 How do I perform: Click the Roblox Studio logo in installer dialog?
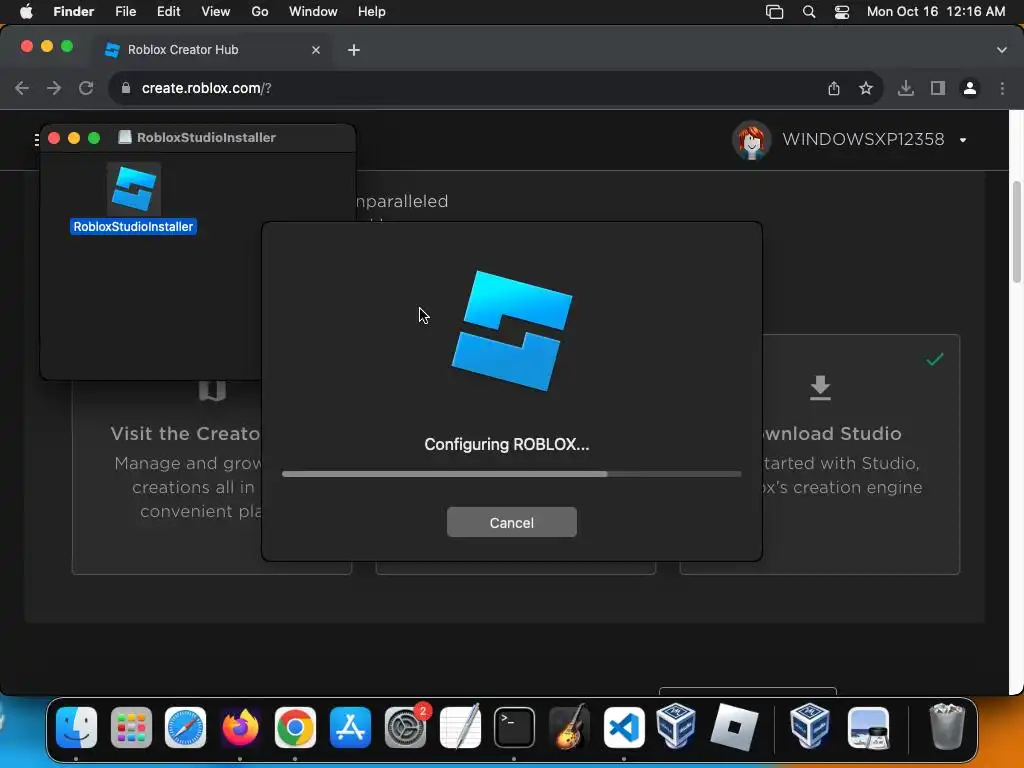tap(511, 330)
